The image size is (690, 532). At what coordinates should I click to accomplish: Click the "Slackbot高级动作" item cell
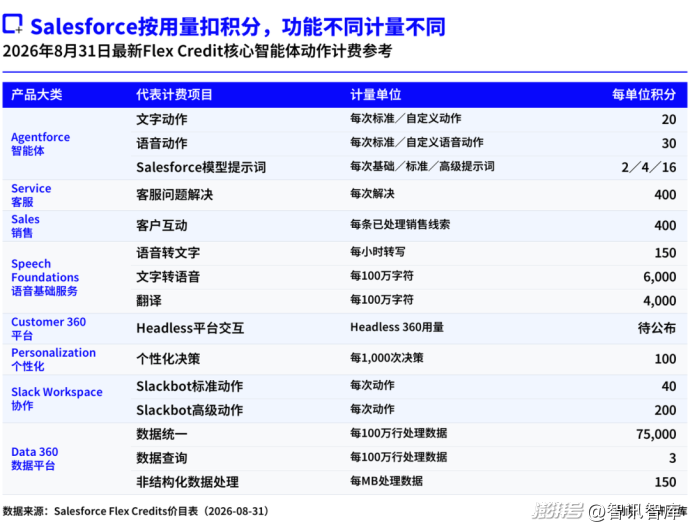coord(190,411)
